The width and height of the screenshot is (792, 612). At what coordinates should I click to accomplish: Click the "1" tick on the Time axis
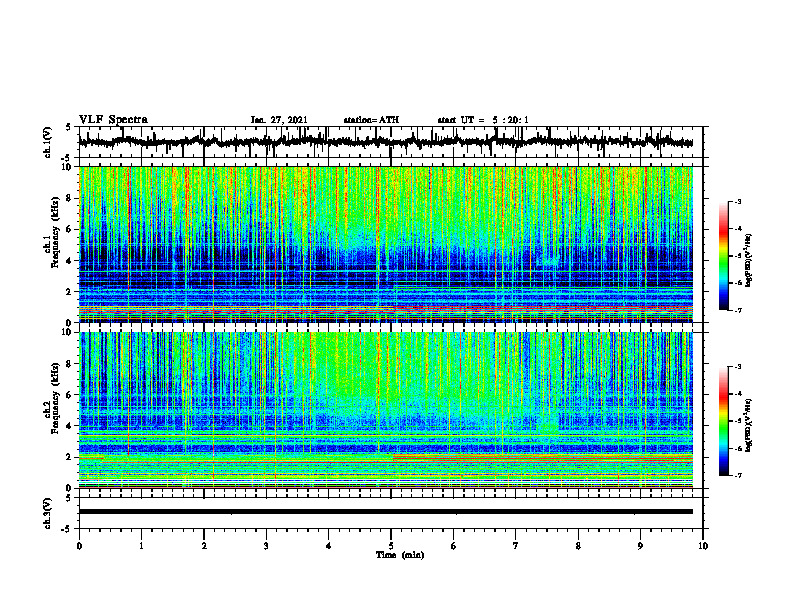coord(141,546)
